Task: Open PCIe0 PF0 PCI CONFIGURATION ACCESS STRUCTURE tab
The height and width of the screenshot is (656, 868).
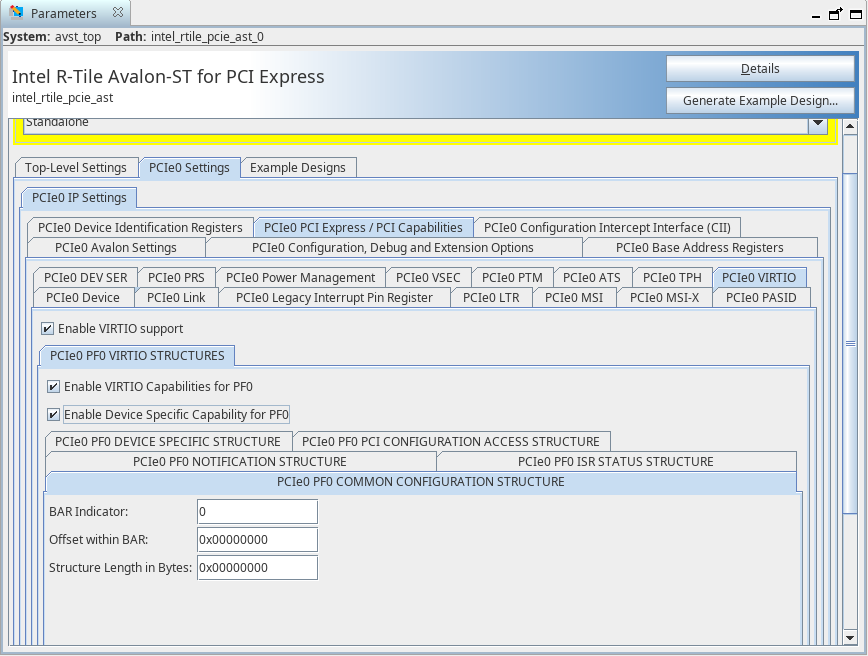Action: coord(451,442)
